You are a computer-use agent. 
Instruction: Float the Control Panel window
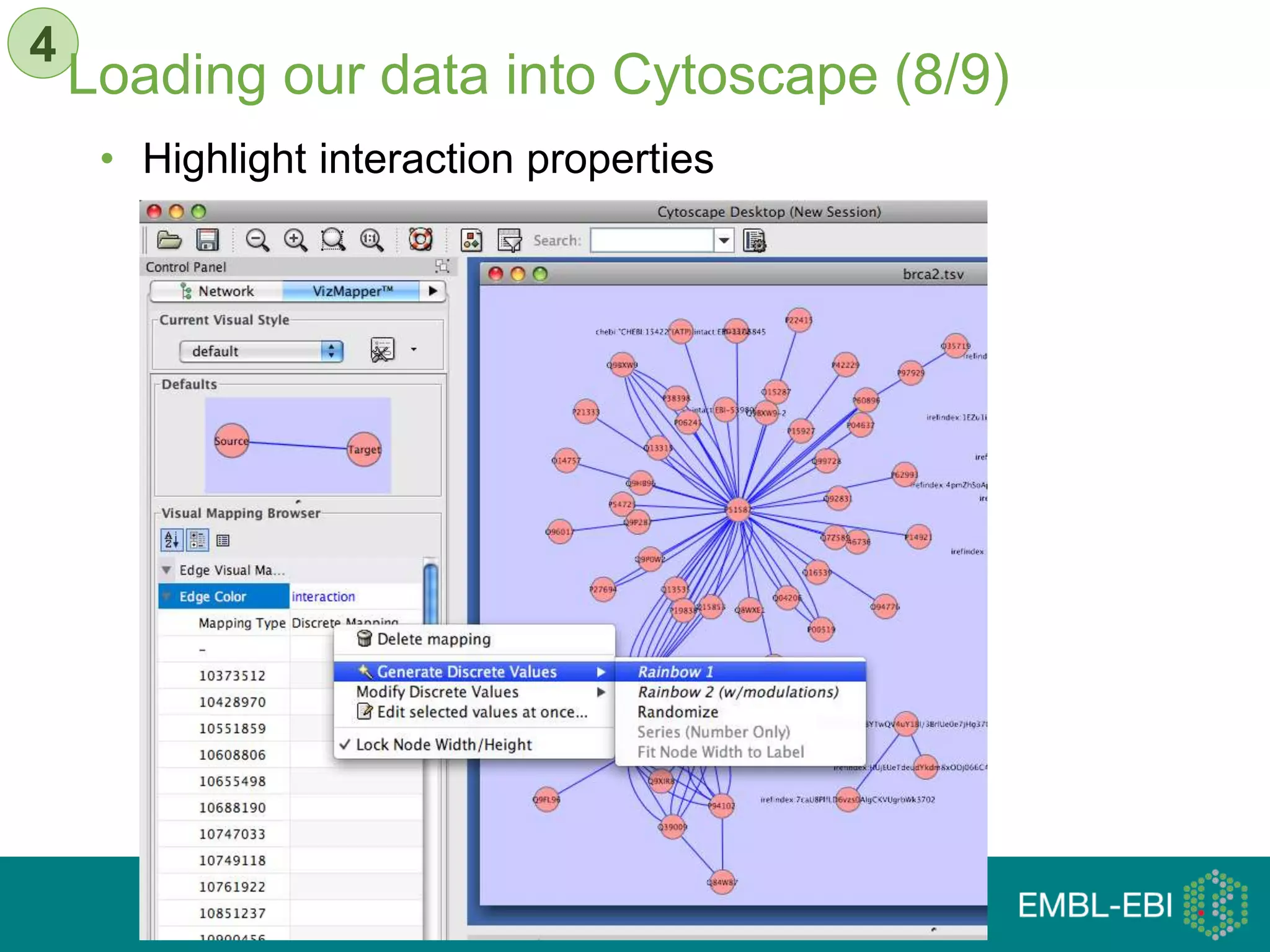click(x=442, y=267)
